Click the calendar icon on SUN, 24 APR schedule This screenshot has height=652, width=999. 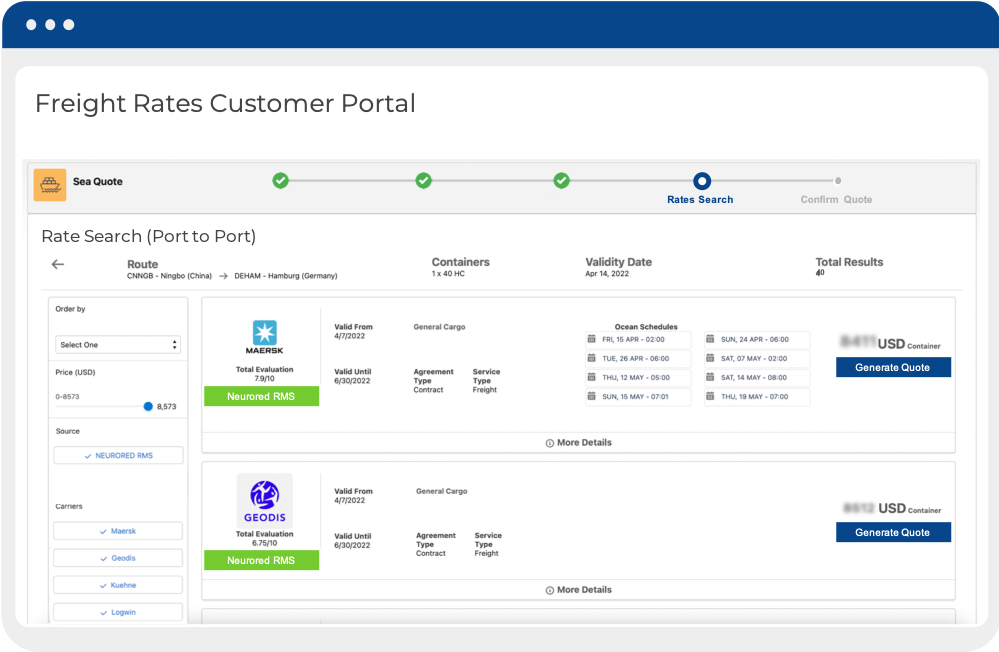[x=713, y=339]
